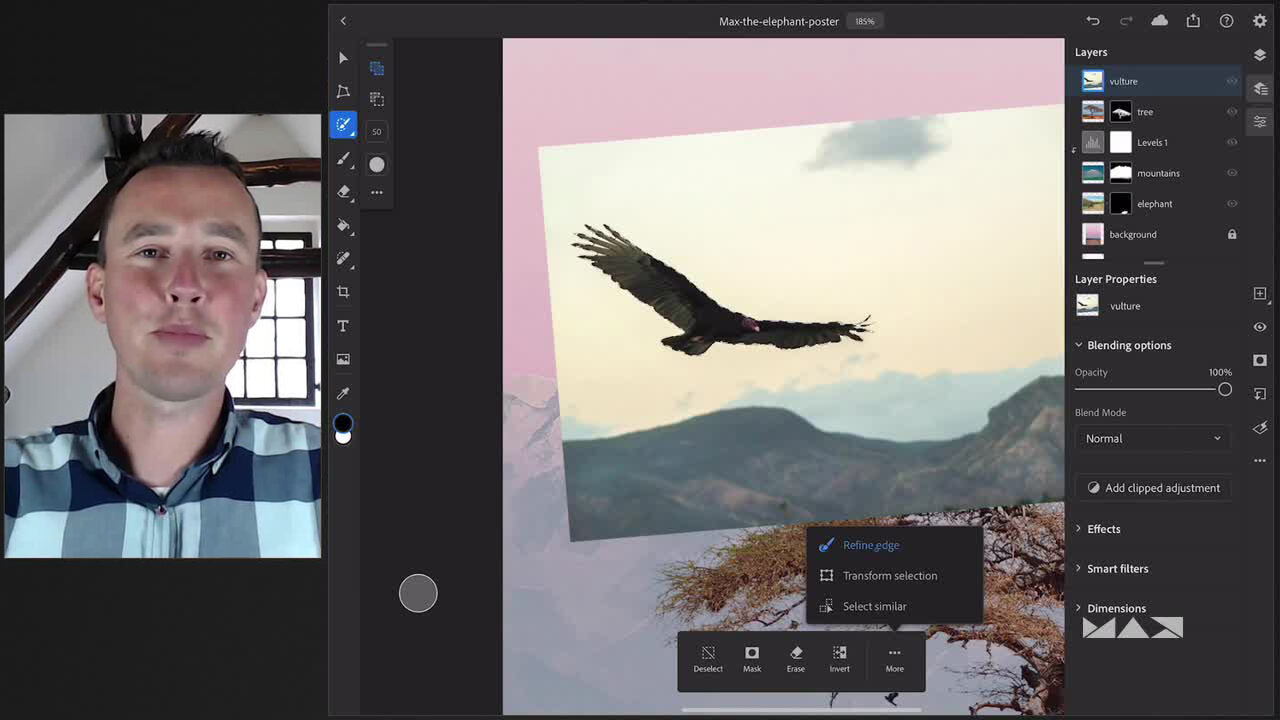Hide the tree layer
The height and width of the screenshot is (720, 1280).
(x=1232, y=112)
